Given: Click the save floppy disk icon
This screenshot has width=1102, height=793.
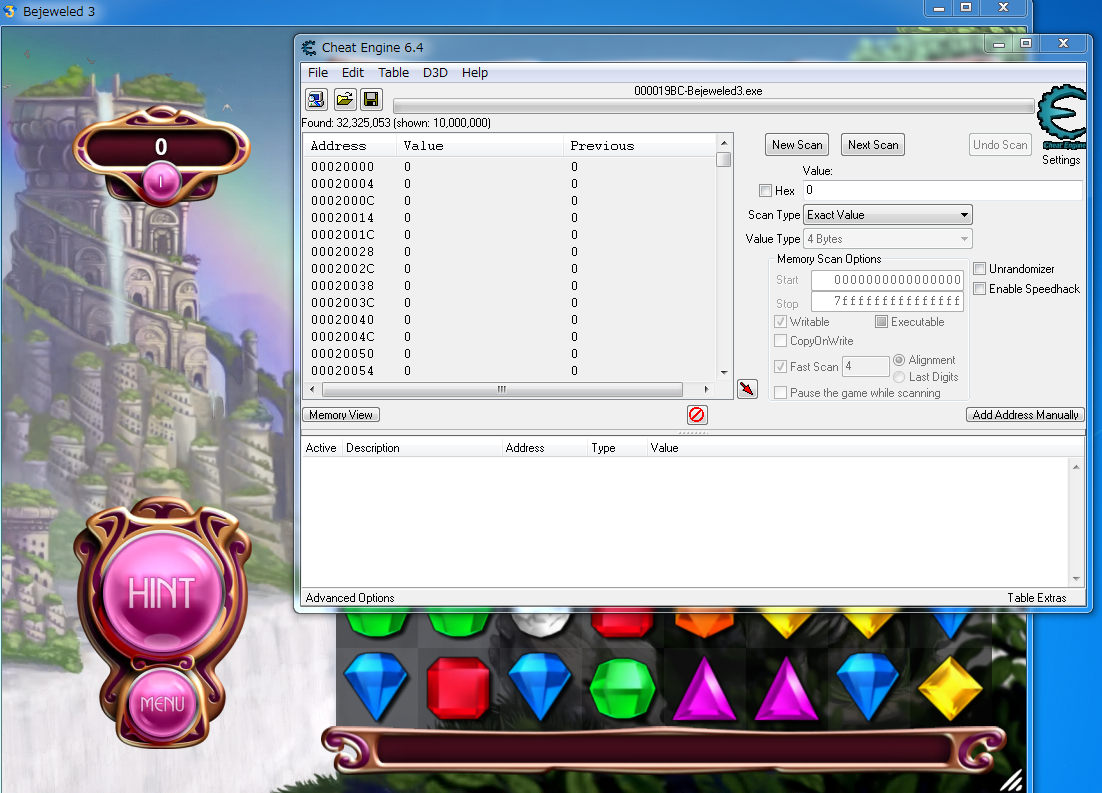Looking at the screenshot, I should (x=371, y=99).
